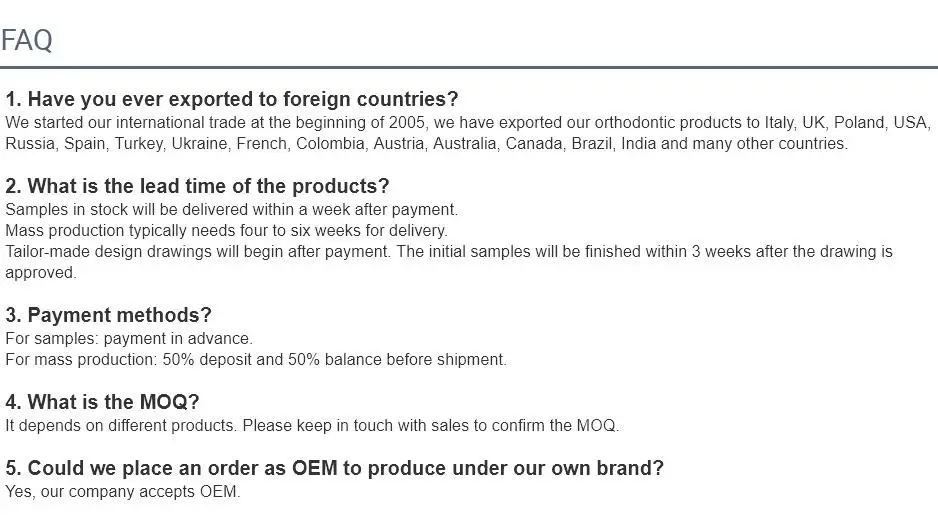The height and width of the screenshot is (529, 938).
Task: Select the OEM order question heading
Action: (334, 468)
